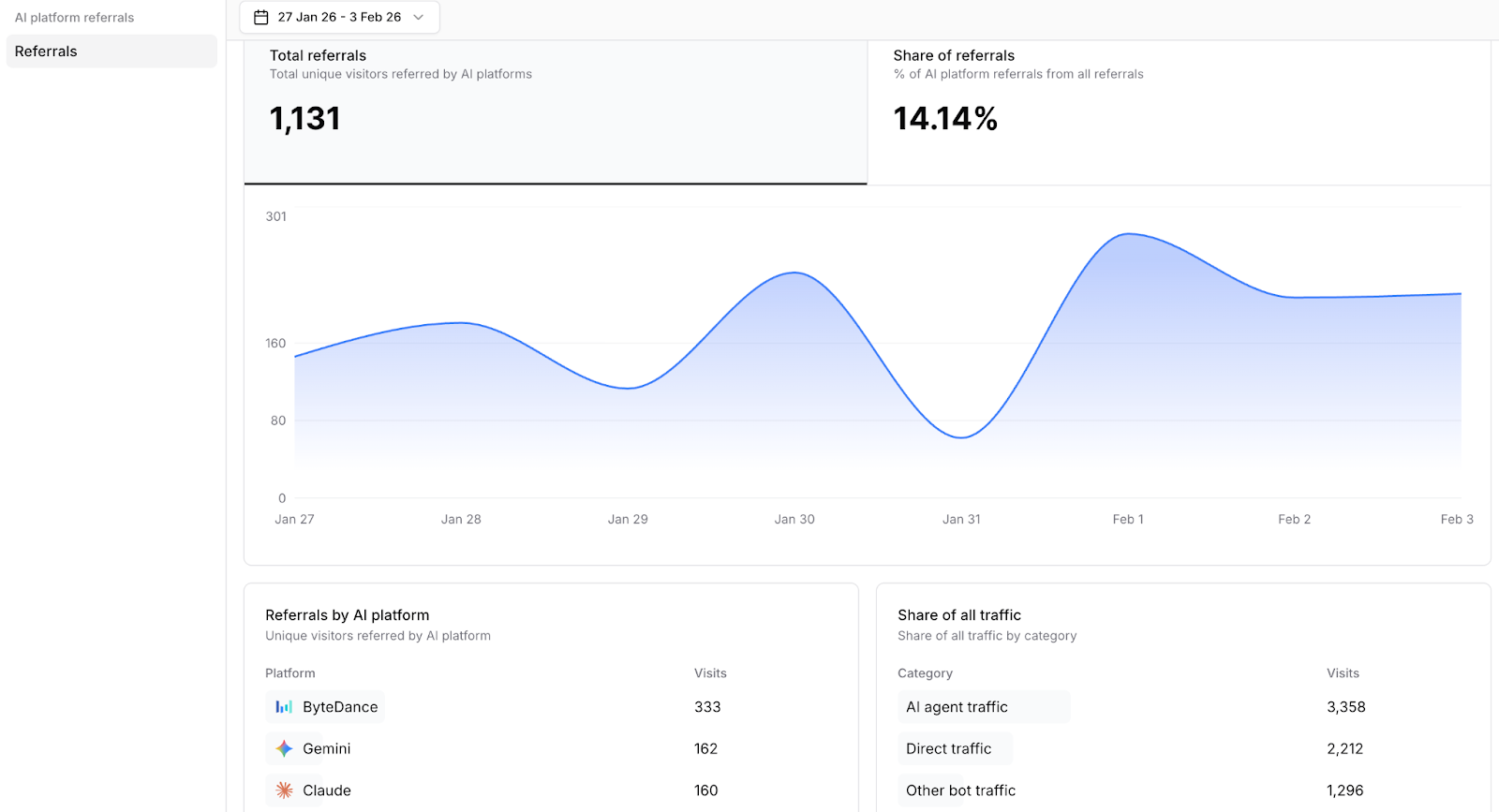Switch to the Share of referrals tab

(x=1178, y=111)
